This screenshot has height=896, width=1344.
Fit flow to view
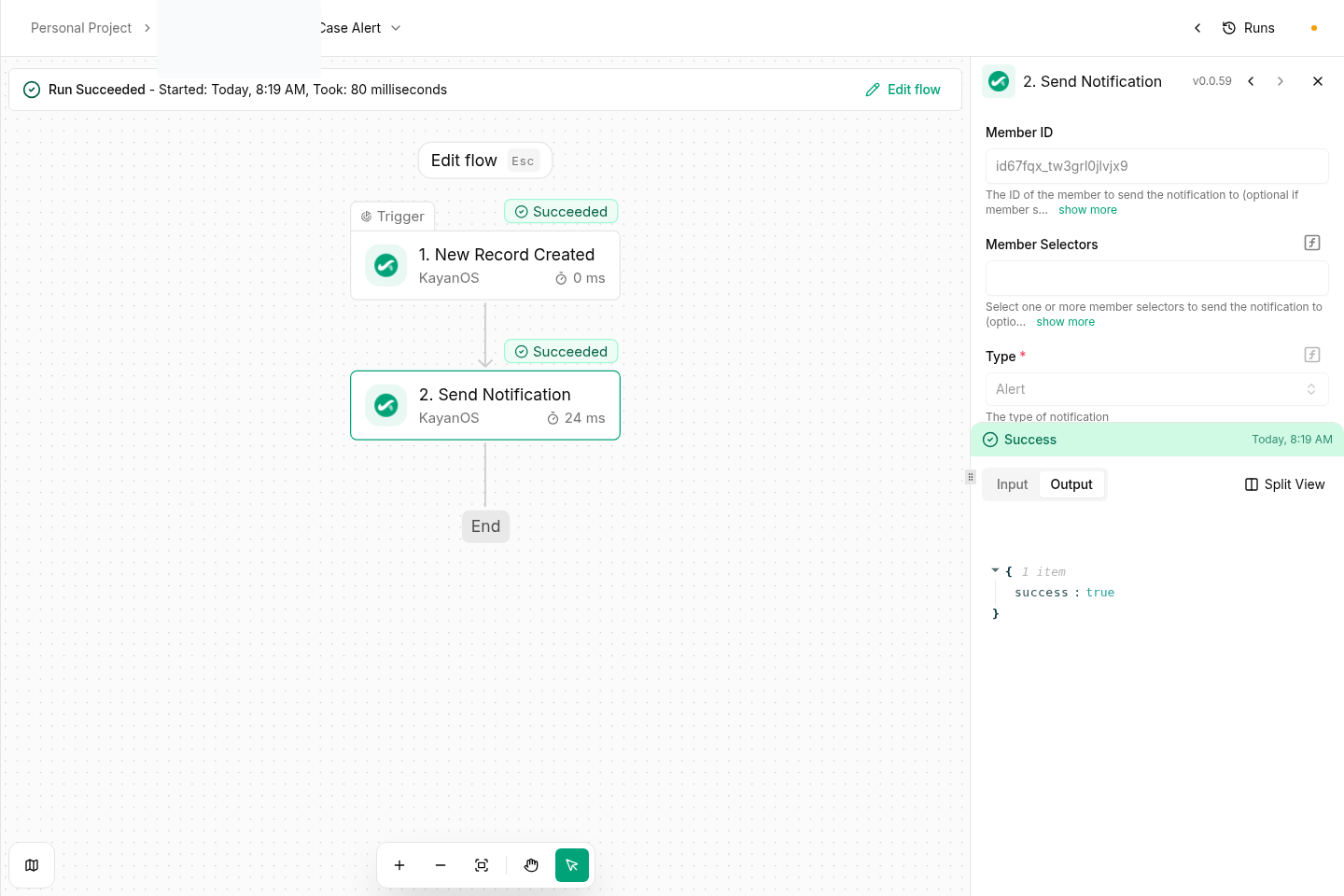pos(482,865)
